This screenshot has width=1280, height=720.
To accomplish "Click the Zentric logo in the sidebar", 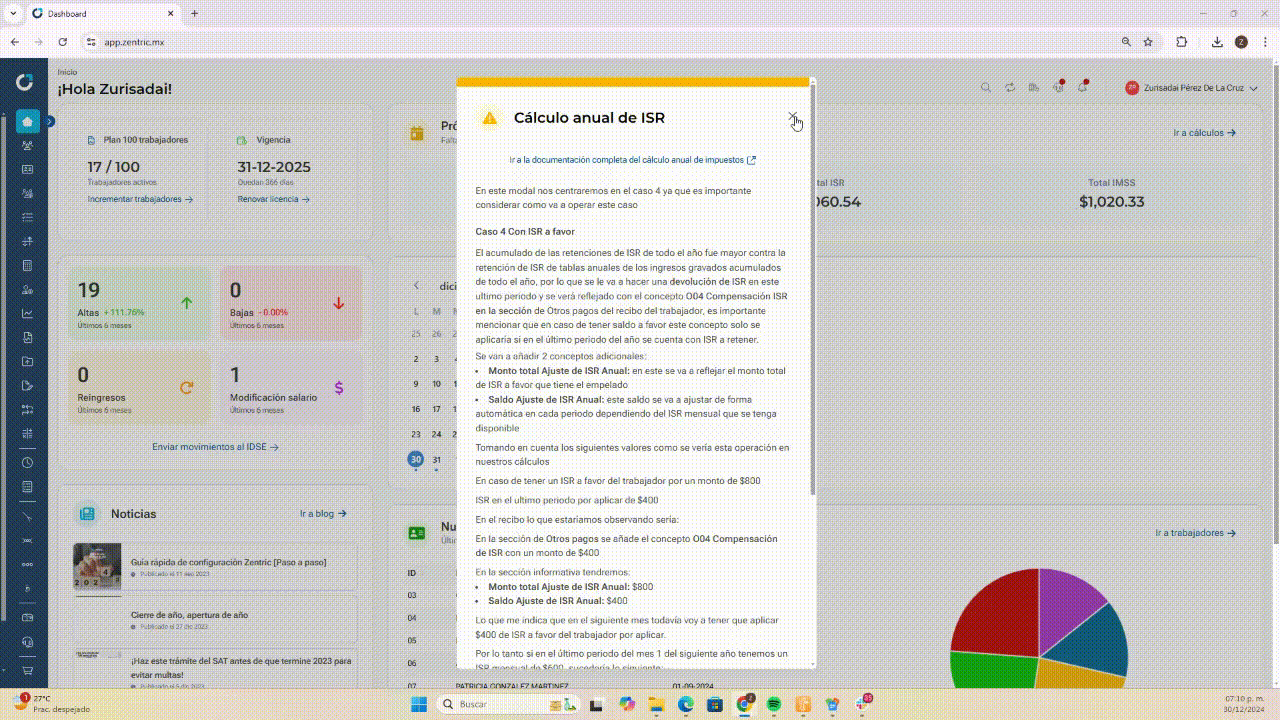I will (25, 82).
